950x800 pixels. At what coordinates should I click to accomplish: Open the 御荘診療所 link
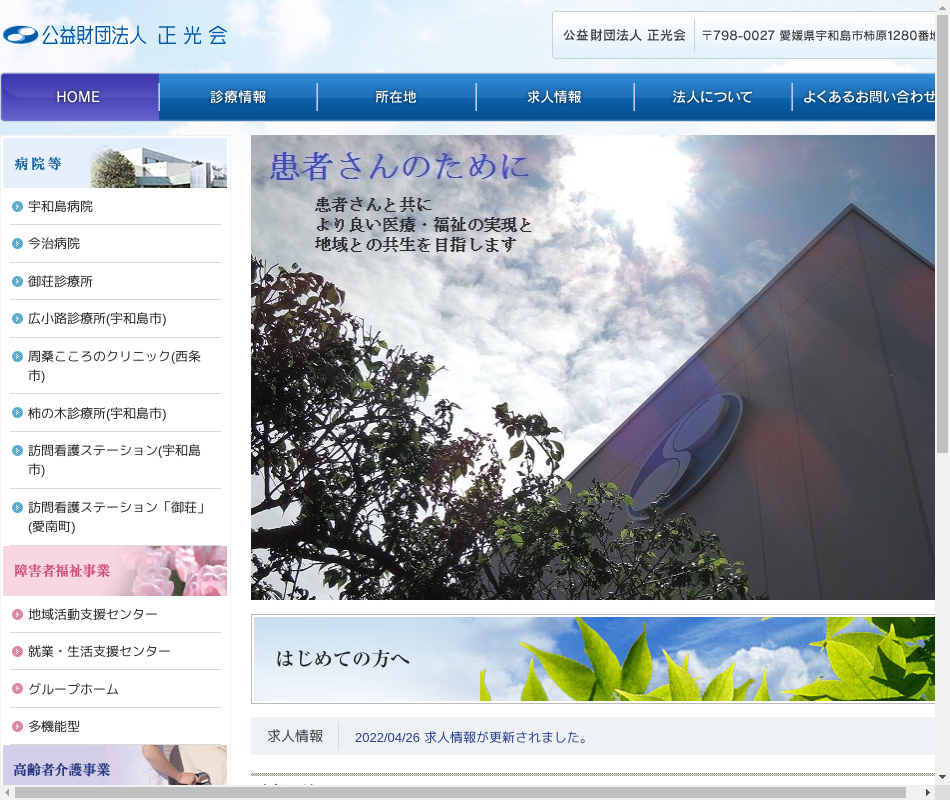click(x=60, y=282)
